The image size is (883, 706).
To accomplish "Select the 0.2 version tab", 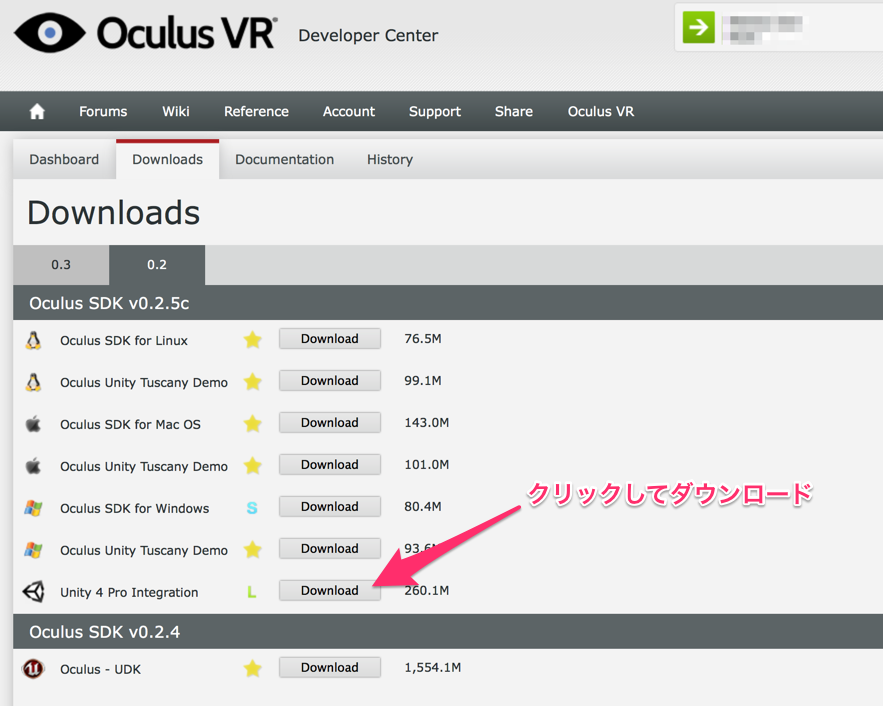I will click(157, 265).
